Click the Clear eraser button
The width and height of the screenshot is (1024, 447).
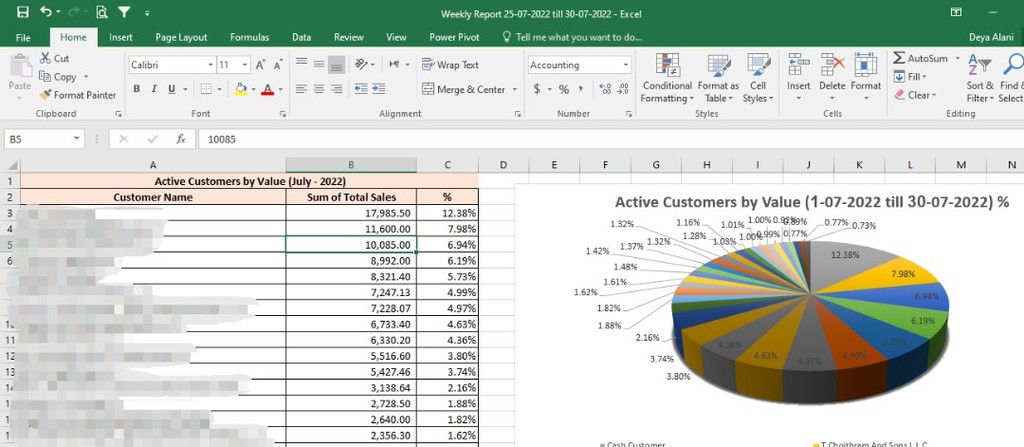point(914,95)
